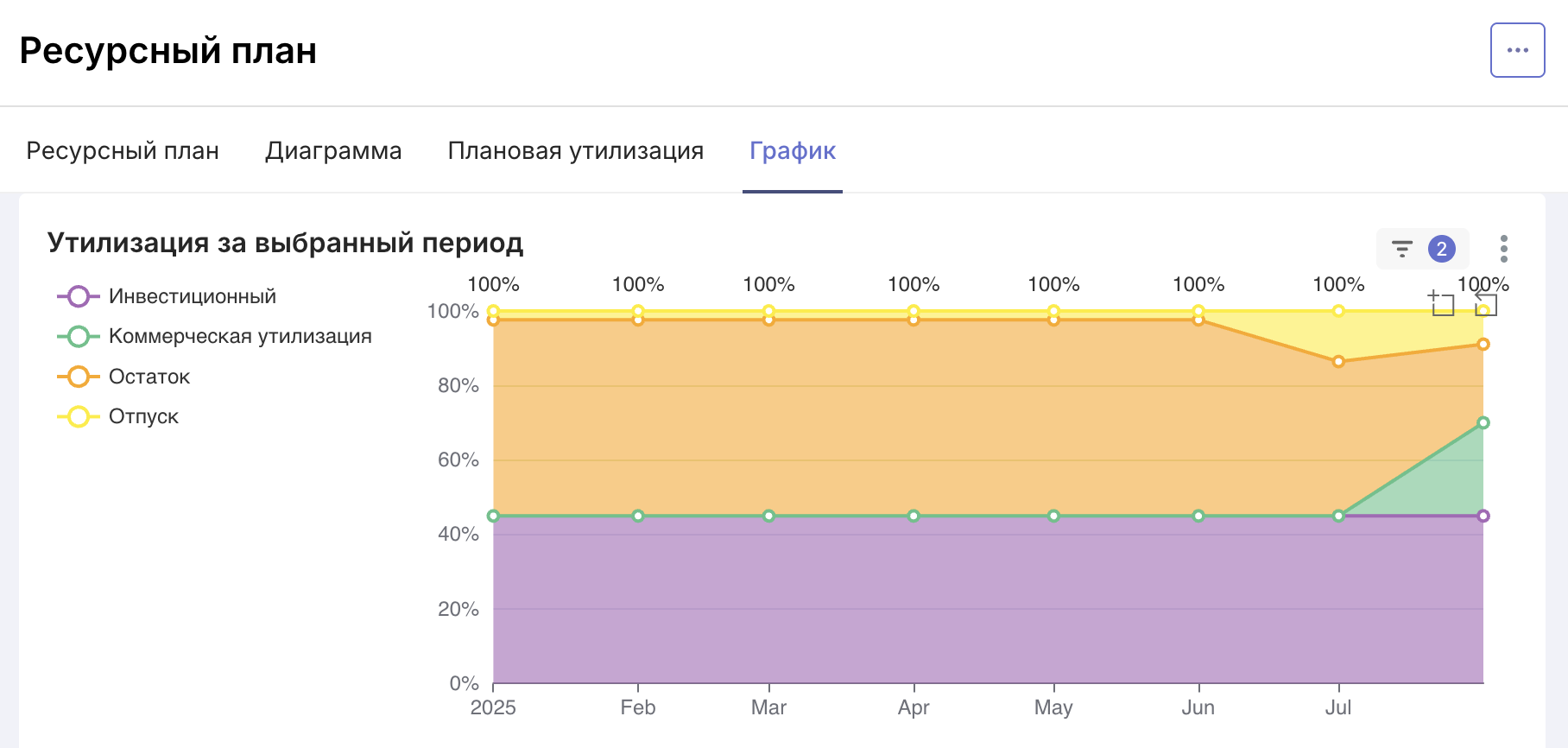
Task: Click the orange Остаток point at Jul
Action: [x=1338, y=361]
